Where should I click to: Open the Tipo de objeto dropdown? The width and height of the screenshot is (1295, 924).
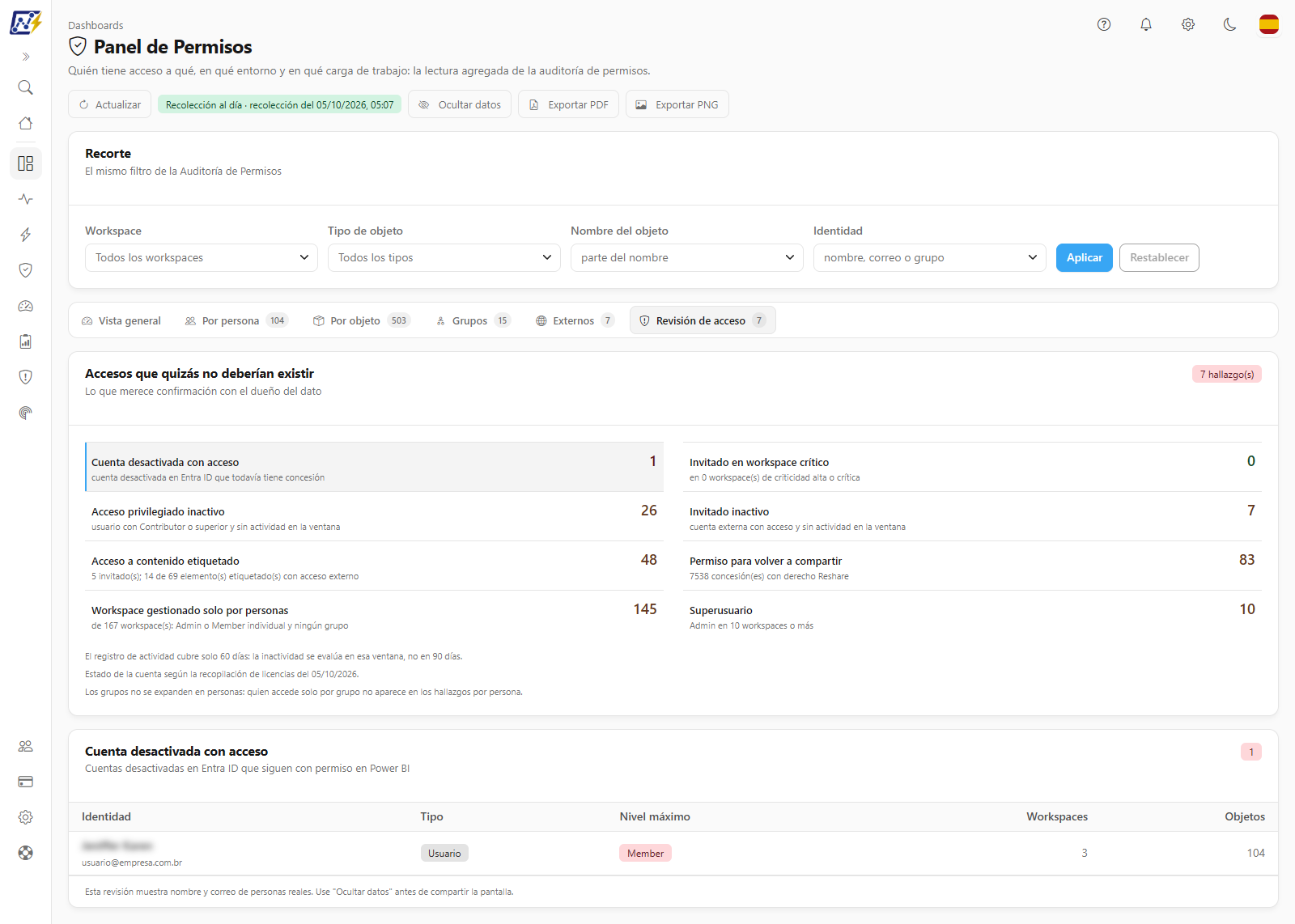(x=444, y=257)
